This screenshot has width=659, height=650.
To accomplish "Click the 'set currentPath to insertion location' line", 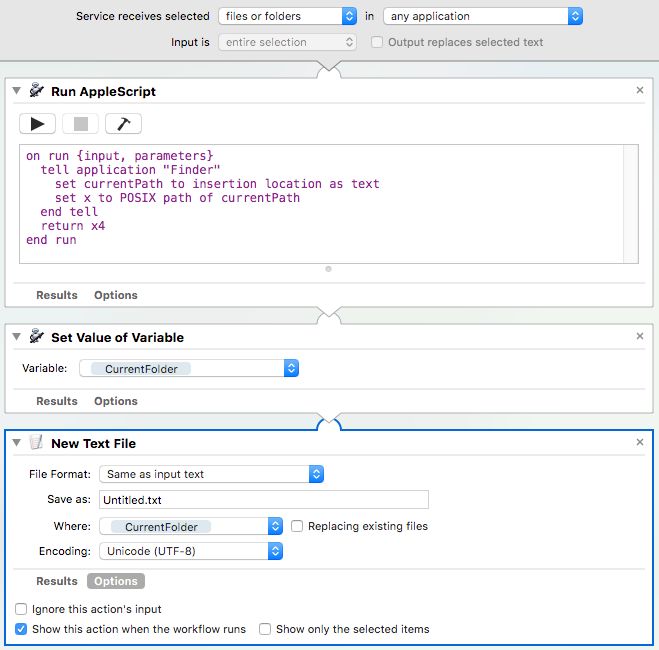I will [x=217, y=184].
